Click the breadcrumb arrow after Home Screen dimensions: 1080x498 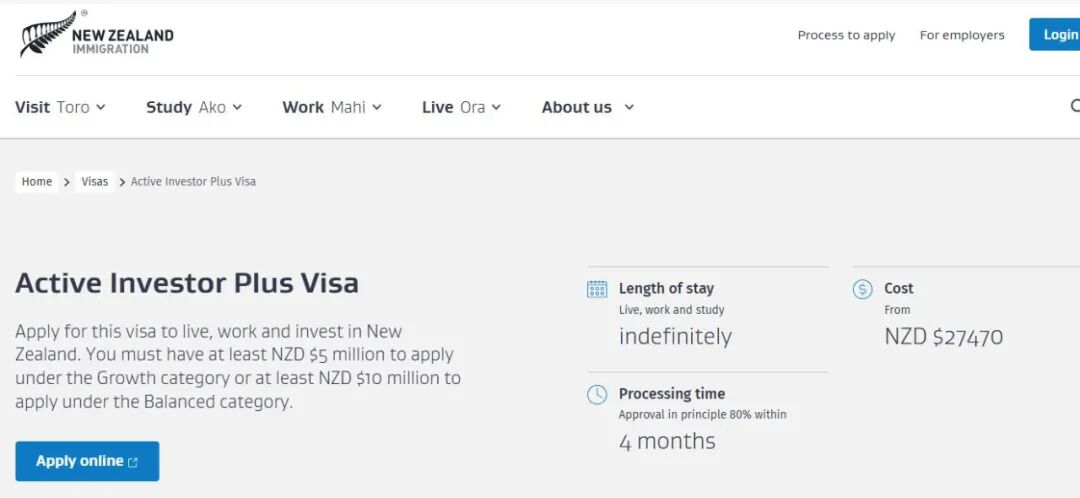(67, 182)
